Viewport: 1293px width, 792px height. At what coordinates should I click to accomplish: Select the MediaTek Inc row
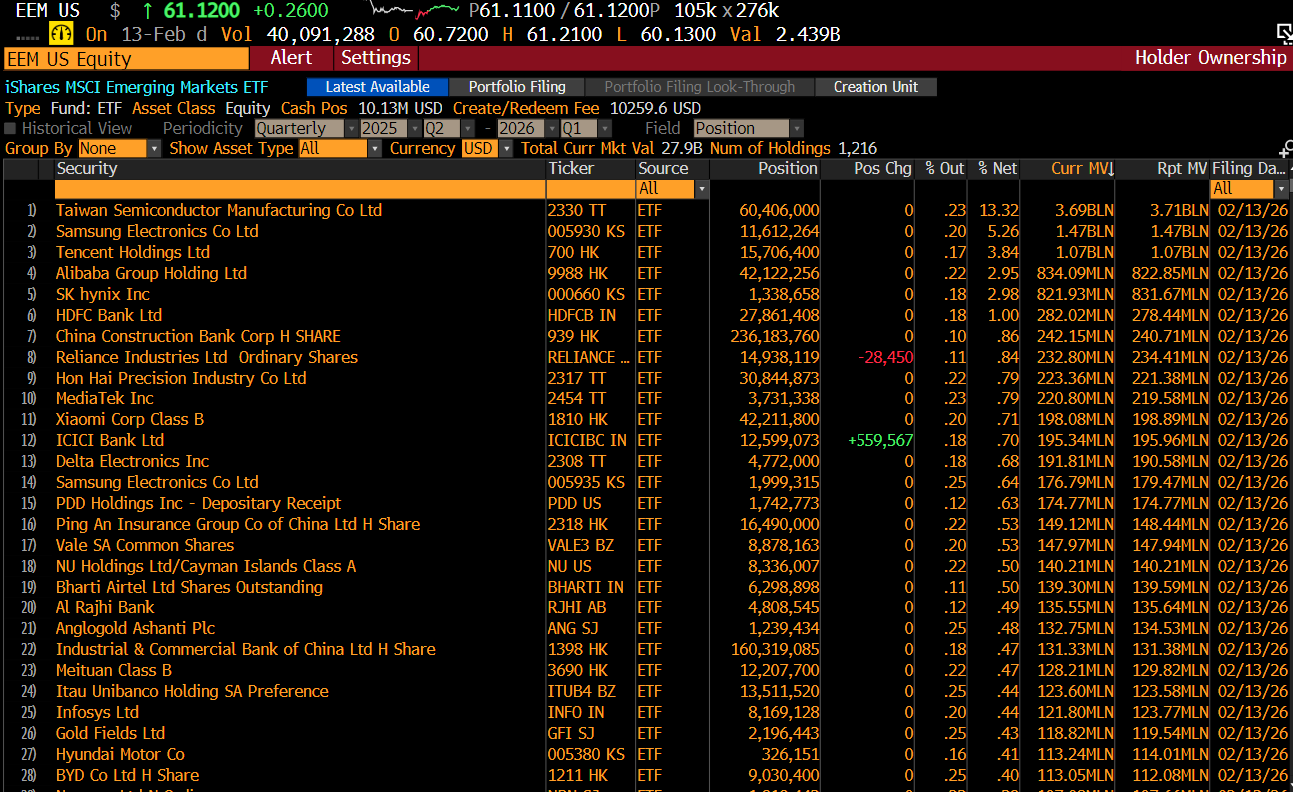point(646,398)
